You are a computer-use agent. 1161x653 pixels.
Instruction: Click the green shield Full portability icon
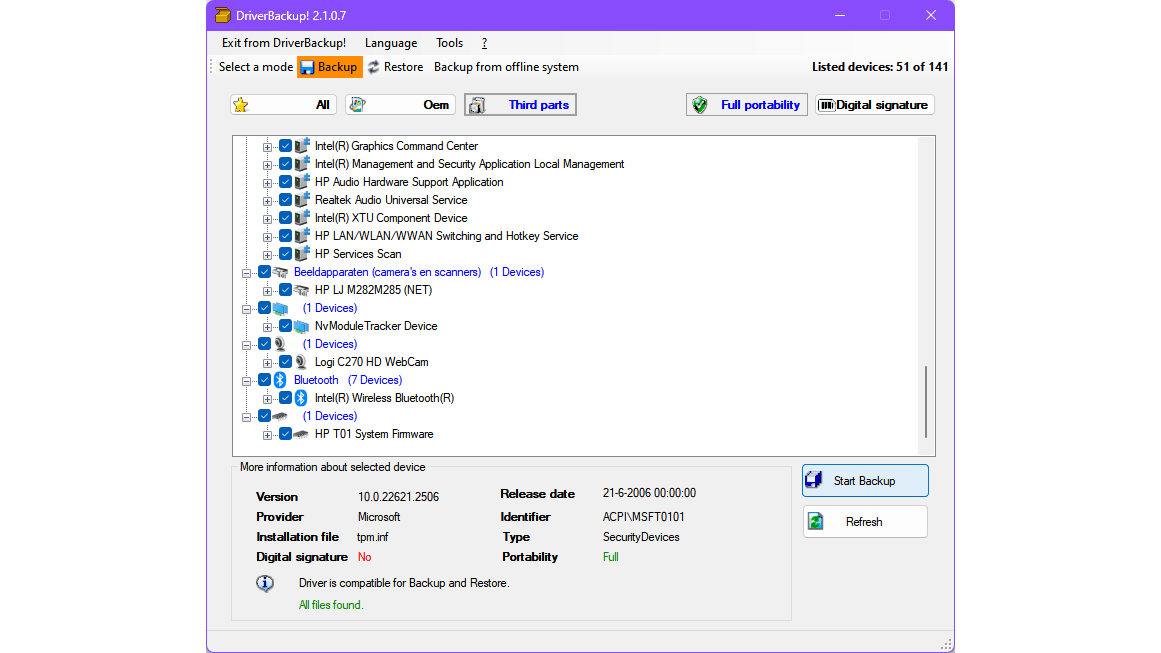click(x=700, y=105)
